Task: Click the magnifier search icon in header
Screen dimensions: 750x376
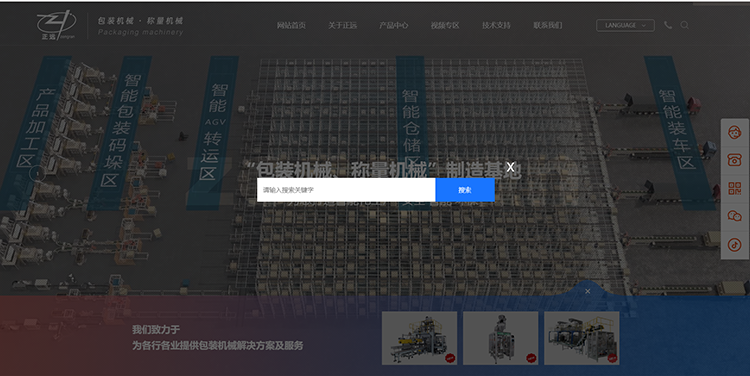Action: (x=684, y=25)
